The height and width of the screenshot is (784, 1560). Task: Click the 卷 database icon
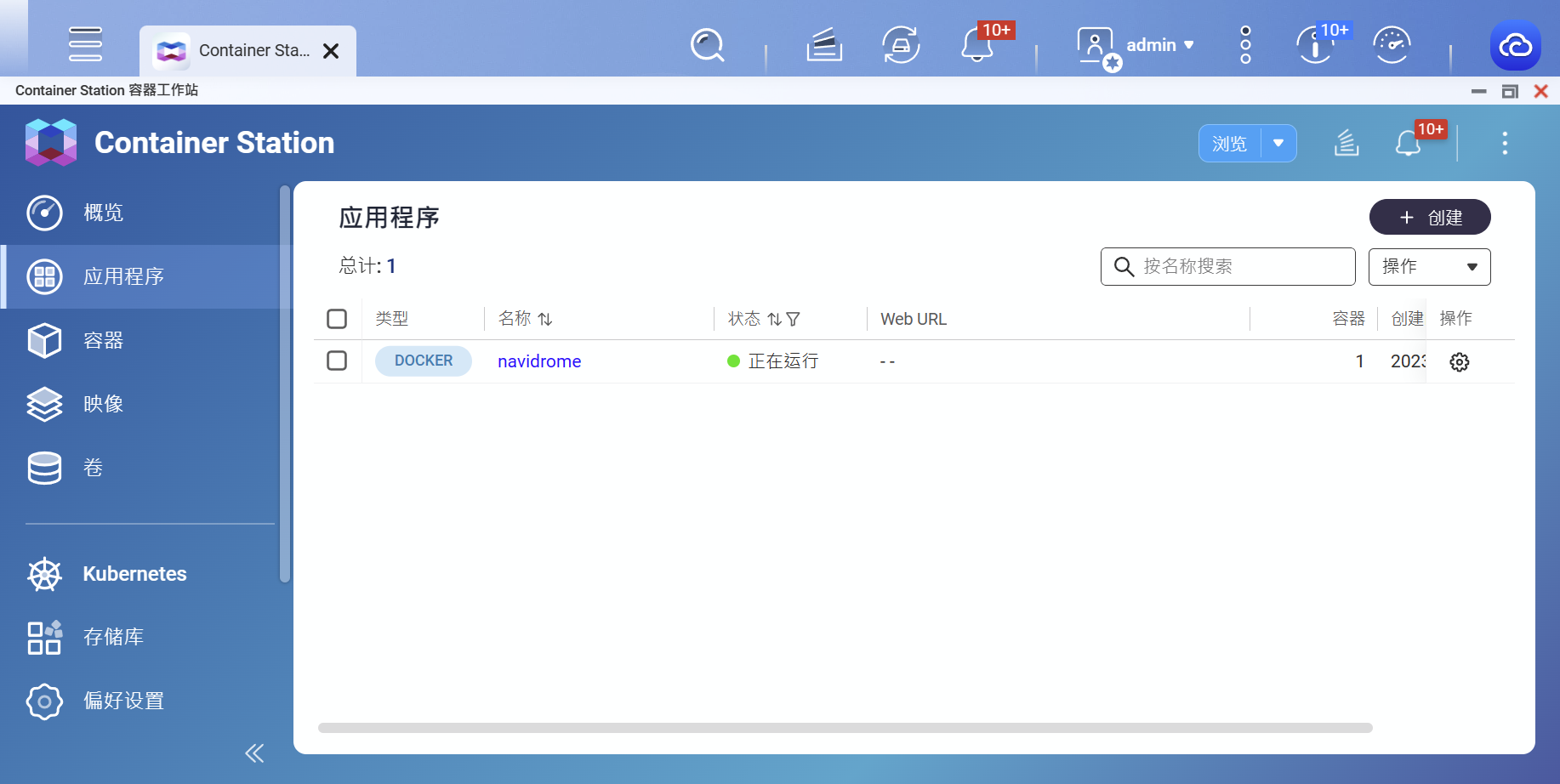click(x=44, y=468)
